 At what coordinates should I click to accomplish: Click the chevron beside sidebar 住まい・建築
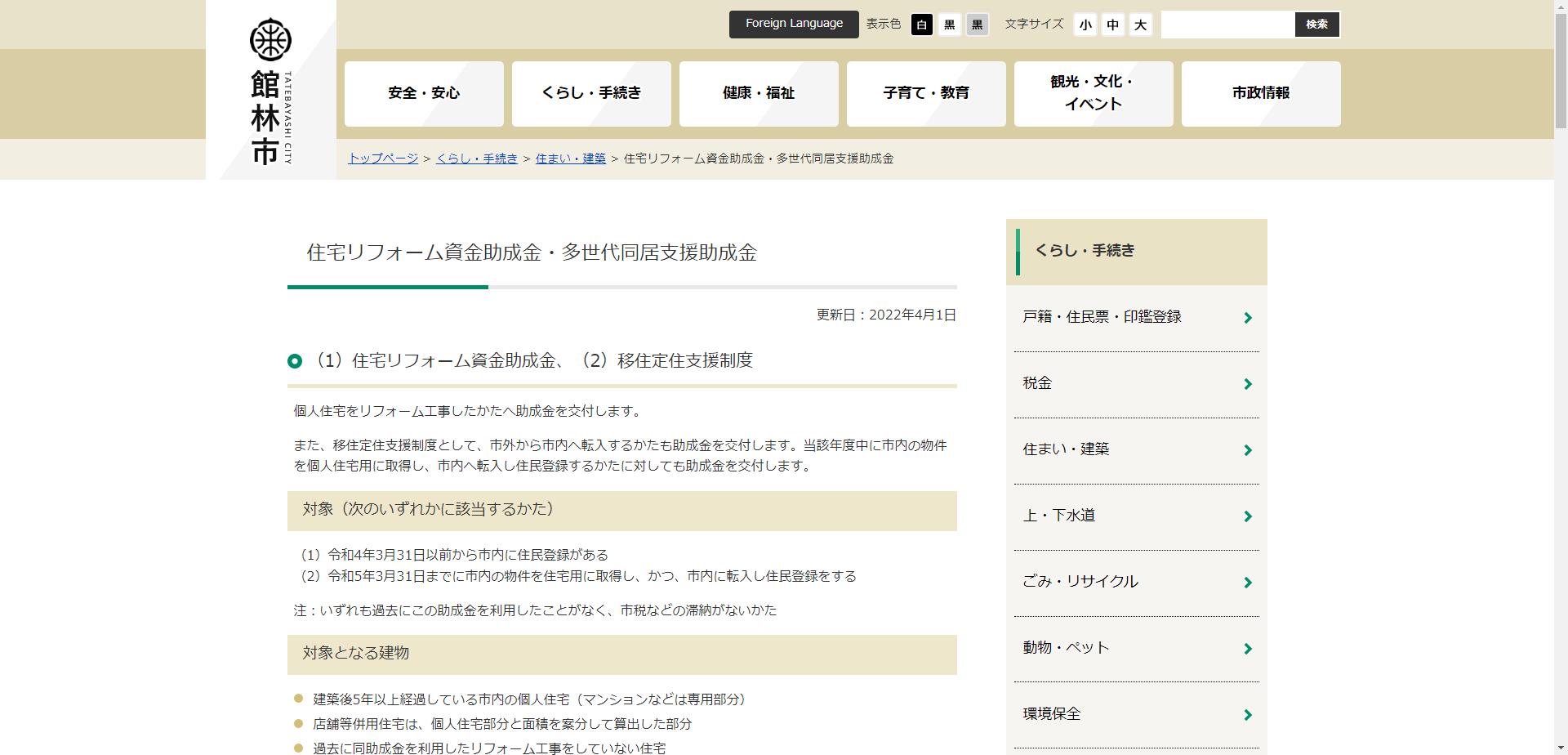[x=1248, y=450]
